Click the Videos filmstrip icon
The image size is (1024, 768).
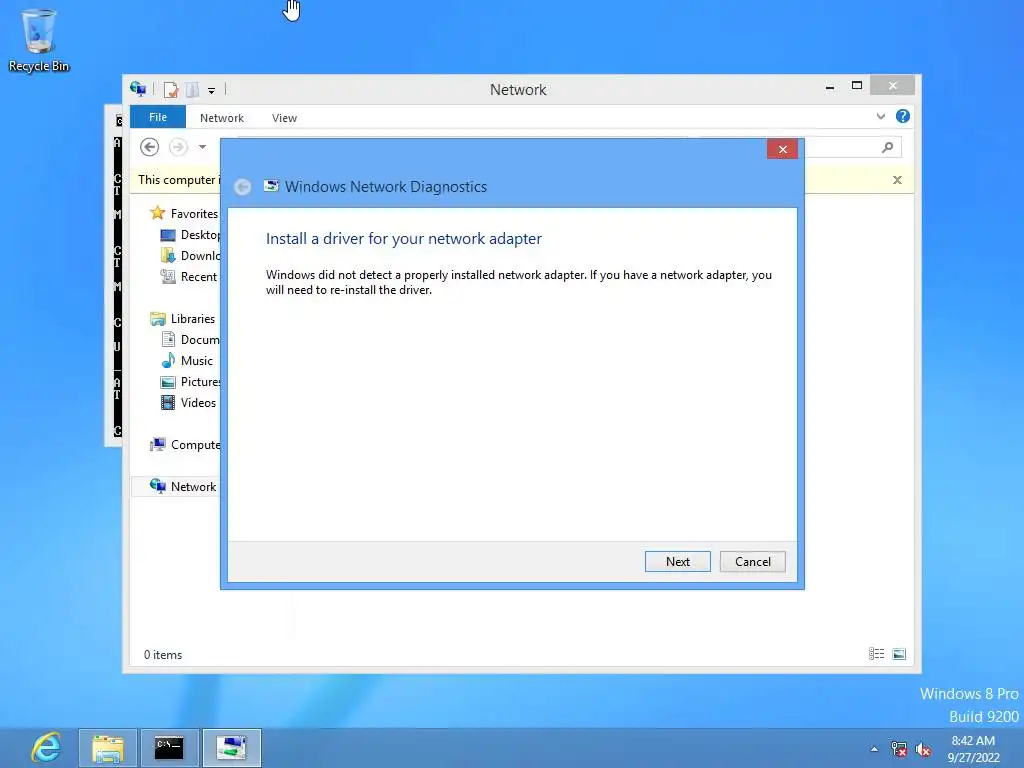168,402
